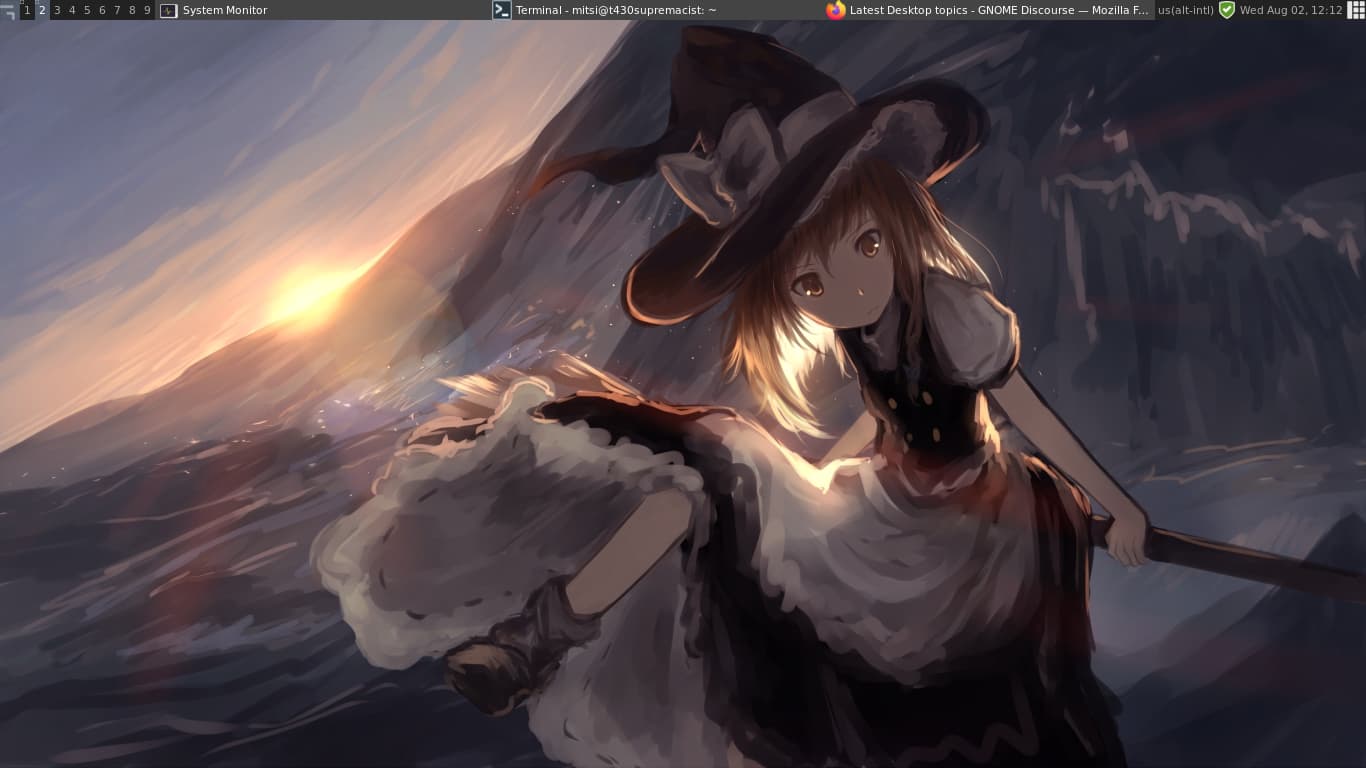The width and height of the screenshot is (1366, 768).
Task: Switch to workspace 2
Action: (x=42, y=10)
